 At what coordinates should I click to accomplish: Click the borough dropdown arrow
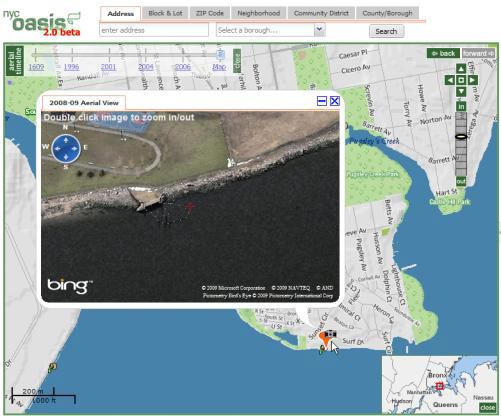[x=319, y=30]
